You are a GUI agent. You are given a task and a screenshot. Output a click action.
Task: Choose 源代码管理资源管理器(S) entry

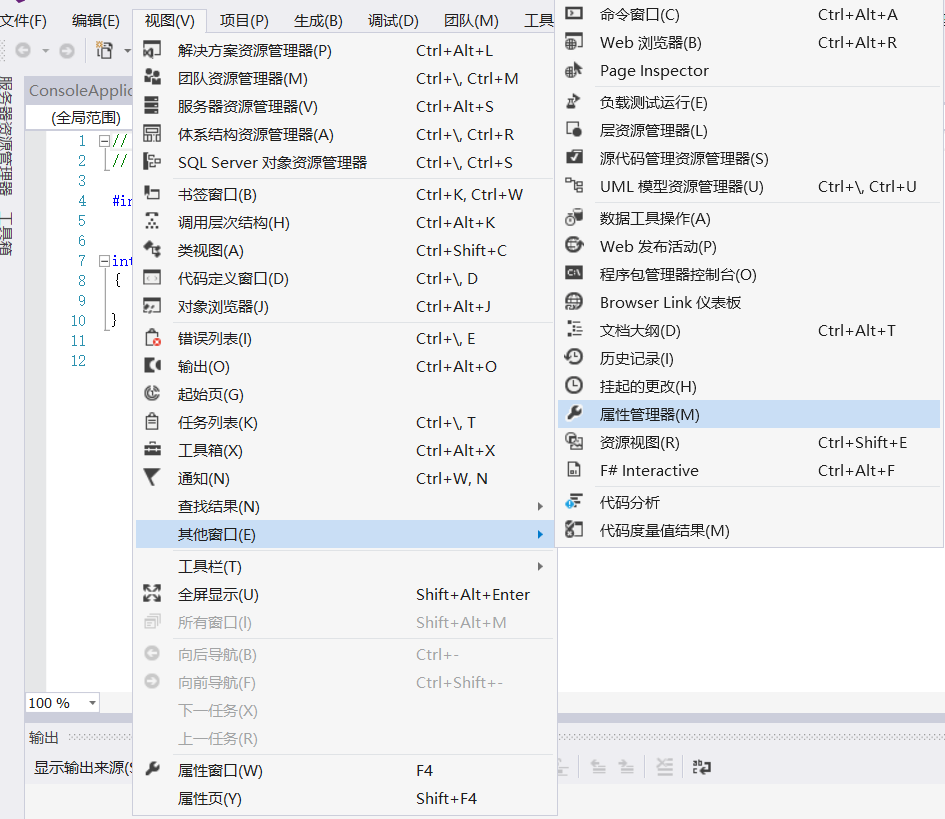(x=749, y=158)
